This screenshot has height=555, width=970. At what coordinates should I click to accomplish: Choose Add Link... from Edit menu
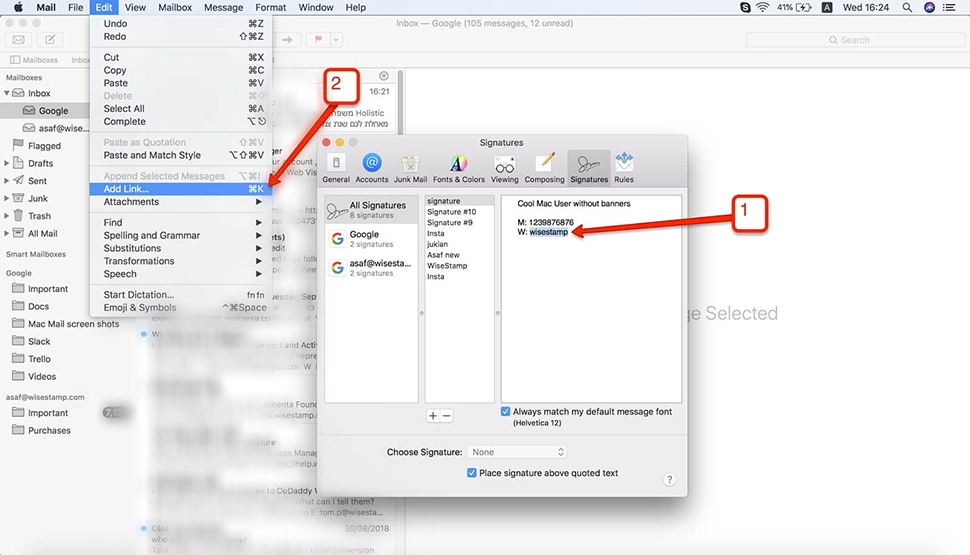(x=181, y=189)
